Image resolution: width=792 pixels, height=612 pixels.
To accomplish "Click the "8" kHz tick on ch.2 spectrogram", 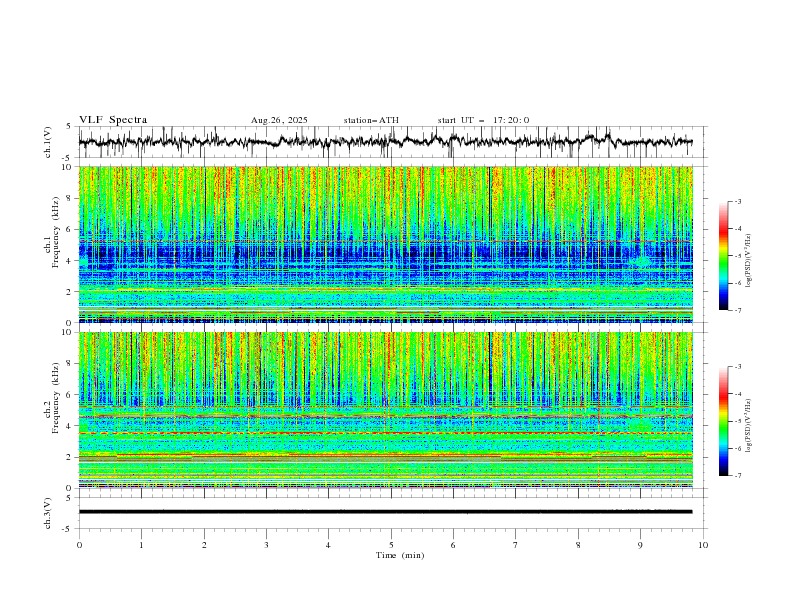I will click(70, 363).
